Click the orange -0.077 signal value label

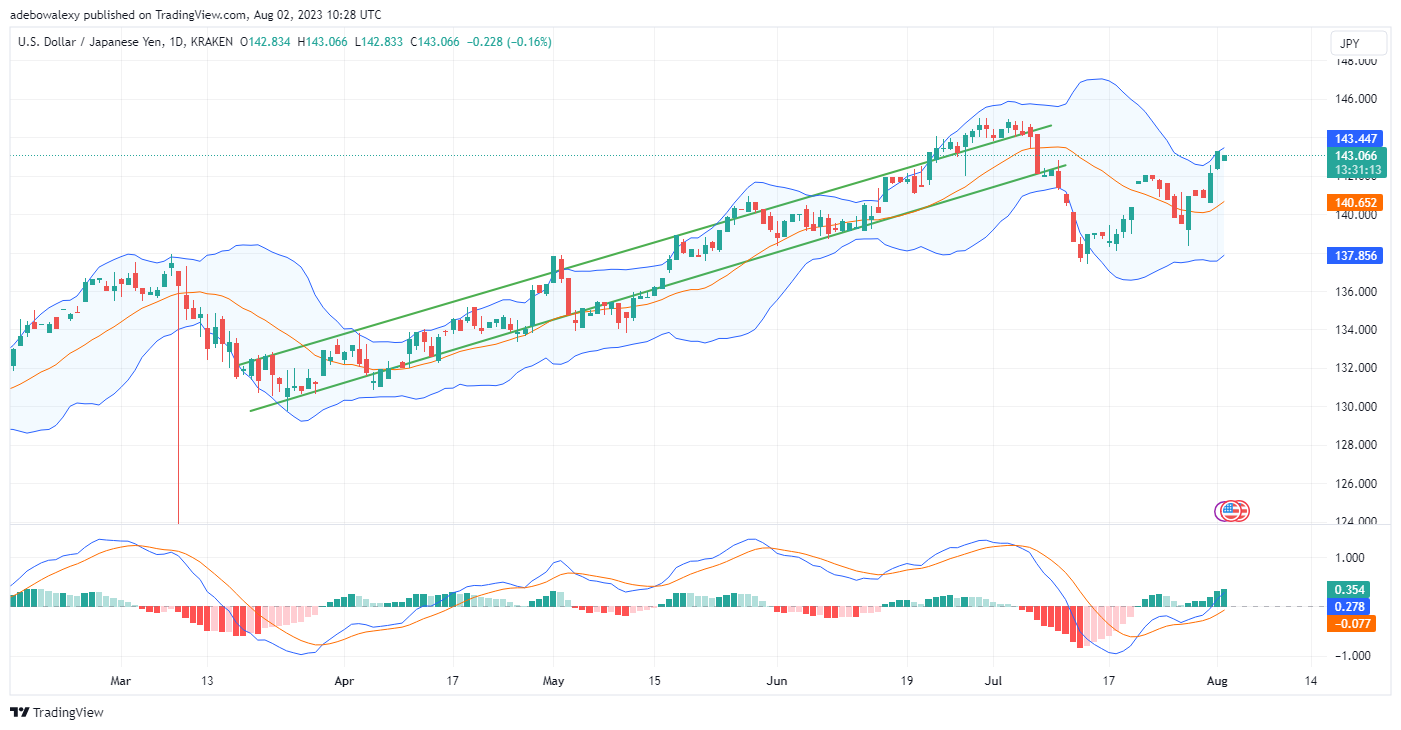click(1350, 623)
